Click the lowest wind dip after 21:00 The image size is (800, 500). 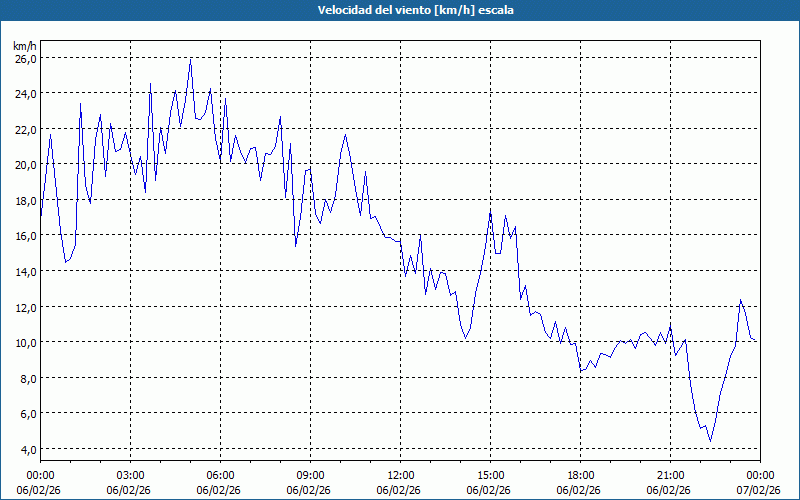(x=710, y=441)
